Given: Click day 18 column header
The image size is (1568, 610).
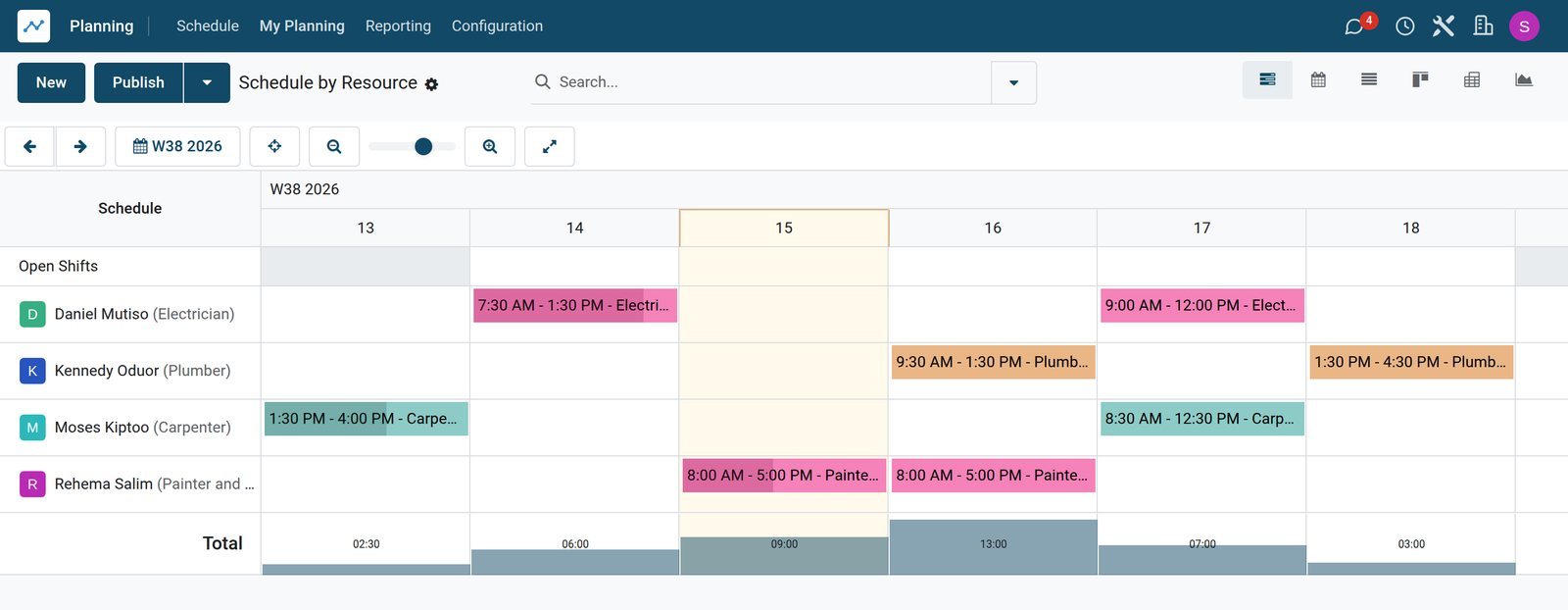Looking at the screenshot, I should [1411, 228].
